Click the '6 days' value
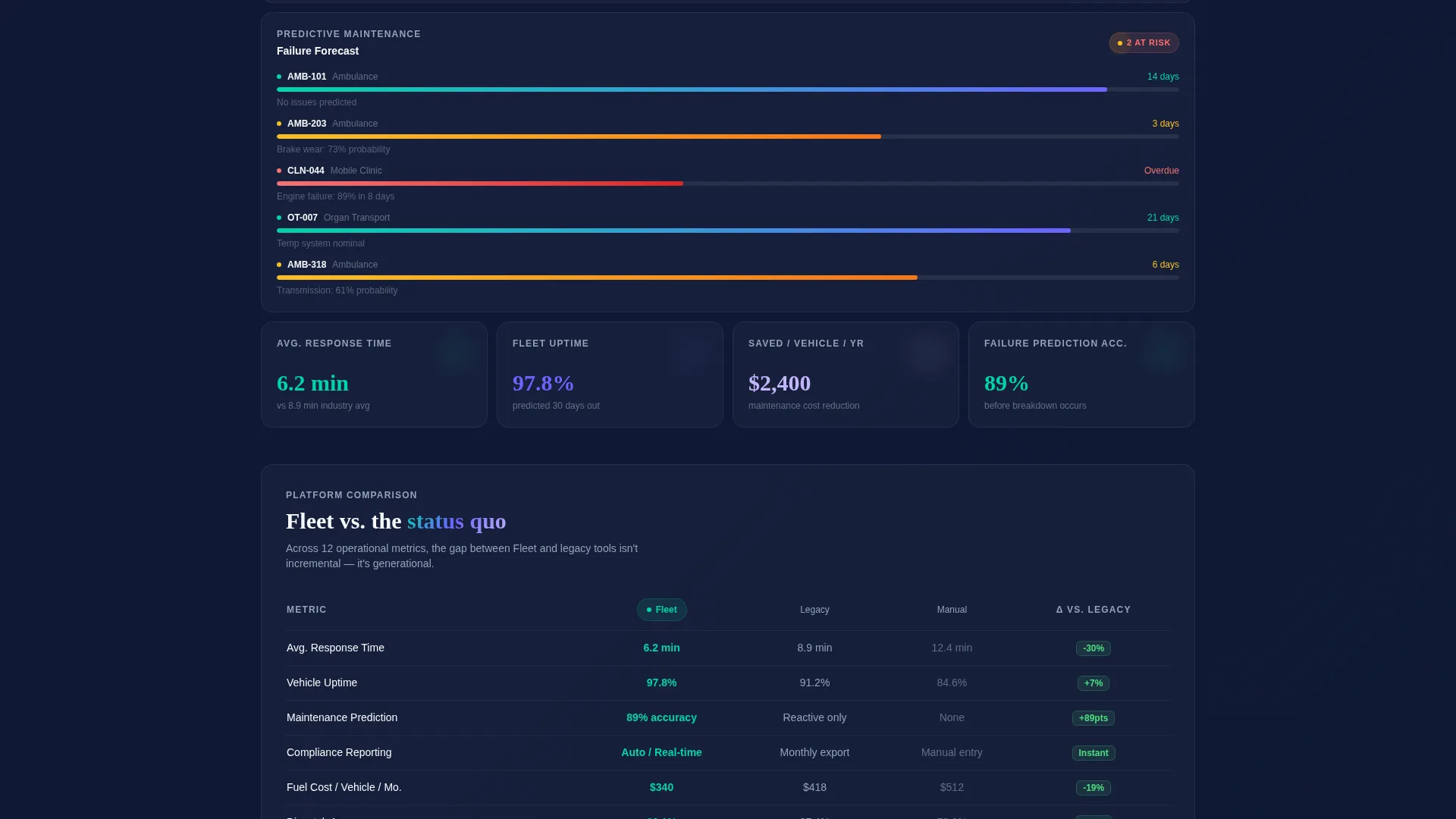This screenshot has width=1456, height=819. point(1166,265)
